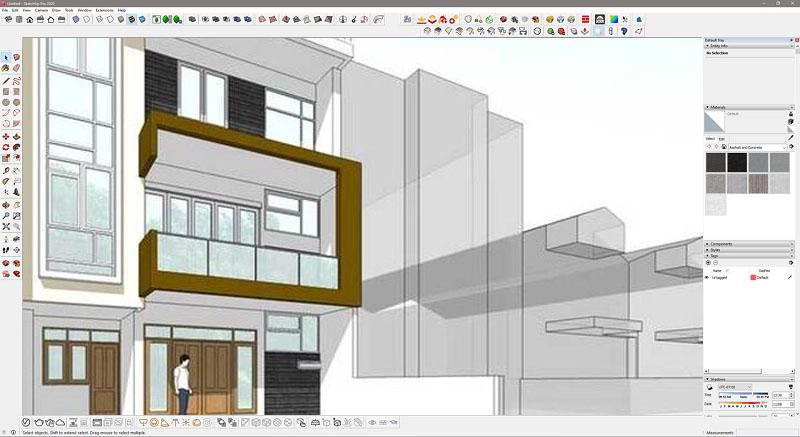Select the Move tool with red arrows
Image resolution: width=800 pixels, height=437 pixels.
(x=6, y=137)
